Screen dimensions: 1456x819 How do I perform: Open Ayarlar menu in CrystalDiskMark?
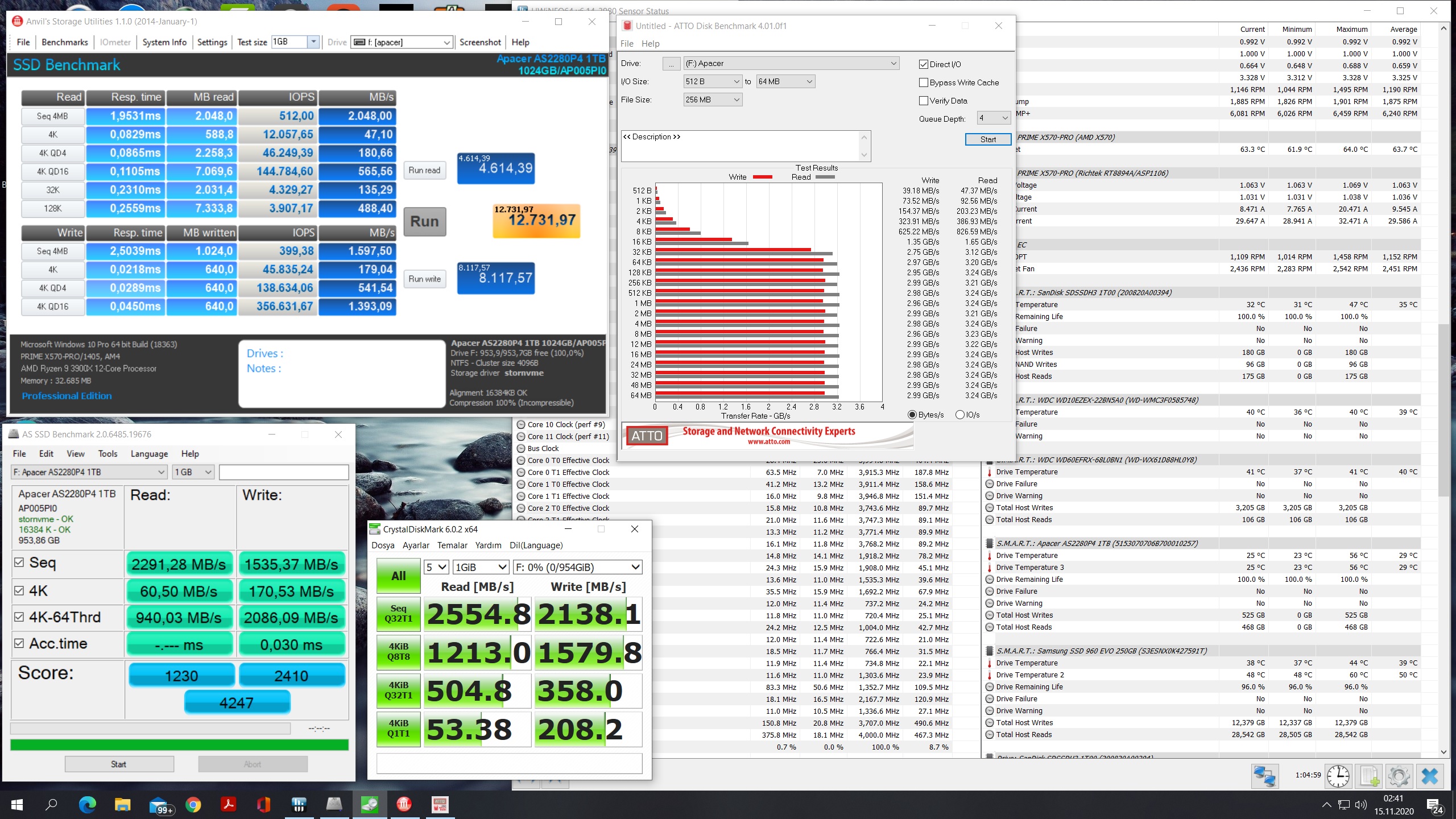click(x=416, y=545)
